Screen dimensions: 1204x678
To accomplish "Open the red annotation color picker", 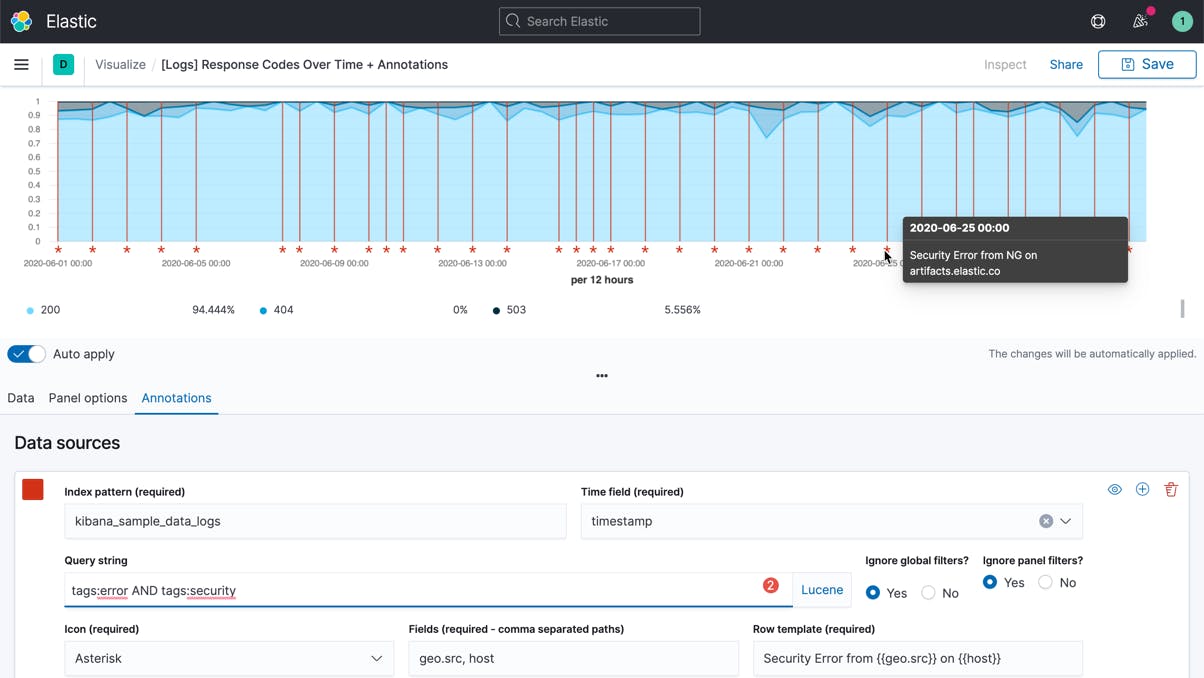I will (x=33, y=489).
